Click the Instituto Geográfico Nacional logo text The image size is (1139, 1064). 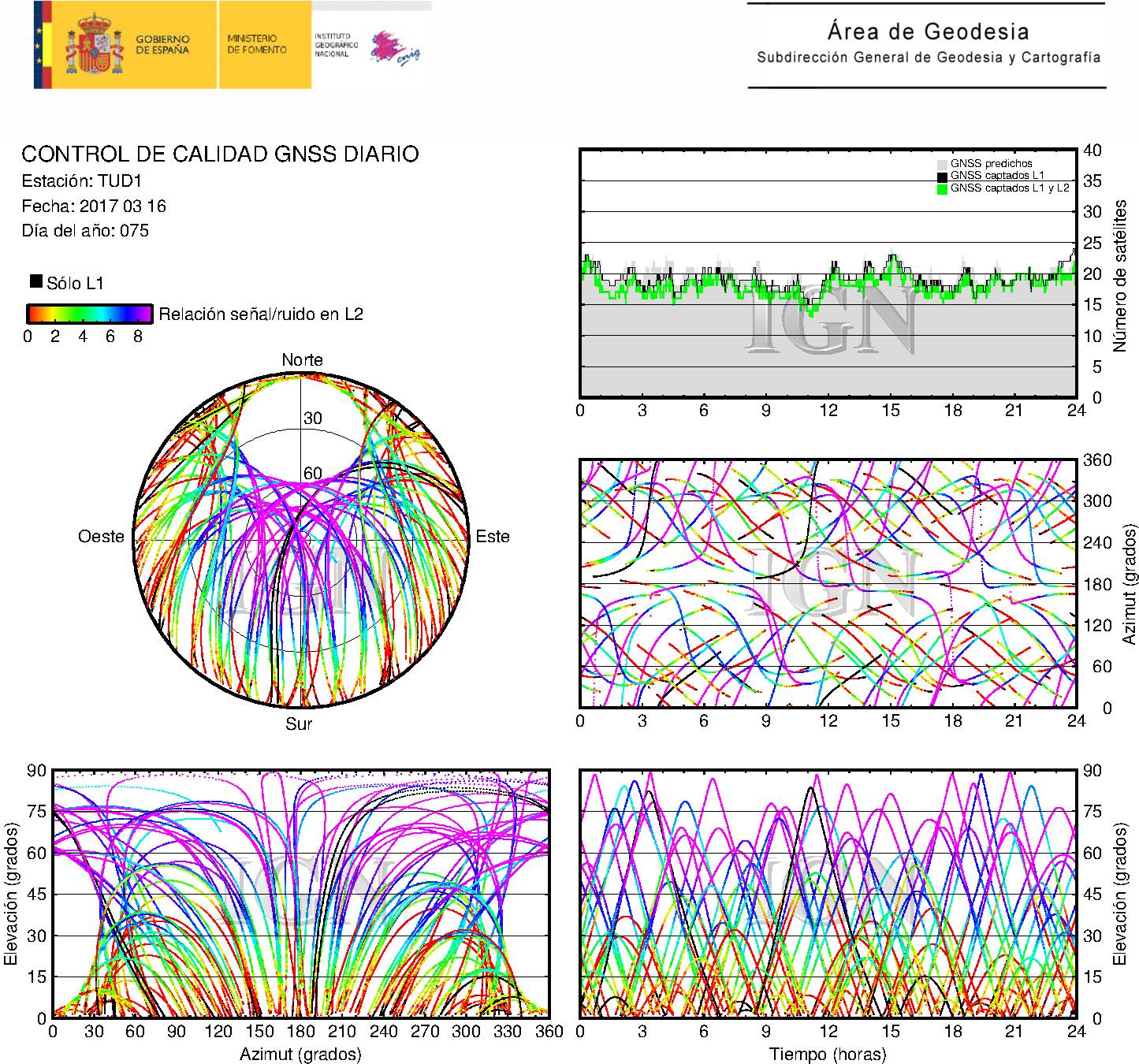pyautogui.click(x=336, y=45)
